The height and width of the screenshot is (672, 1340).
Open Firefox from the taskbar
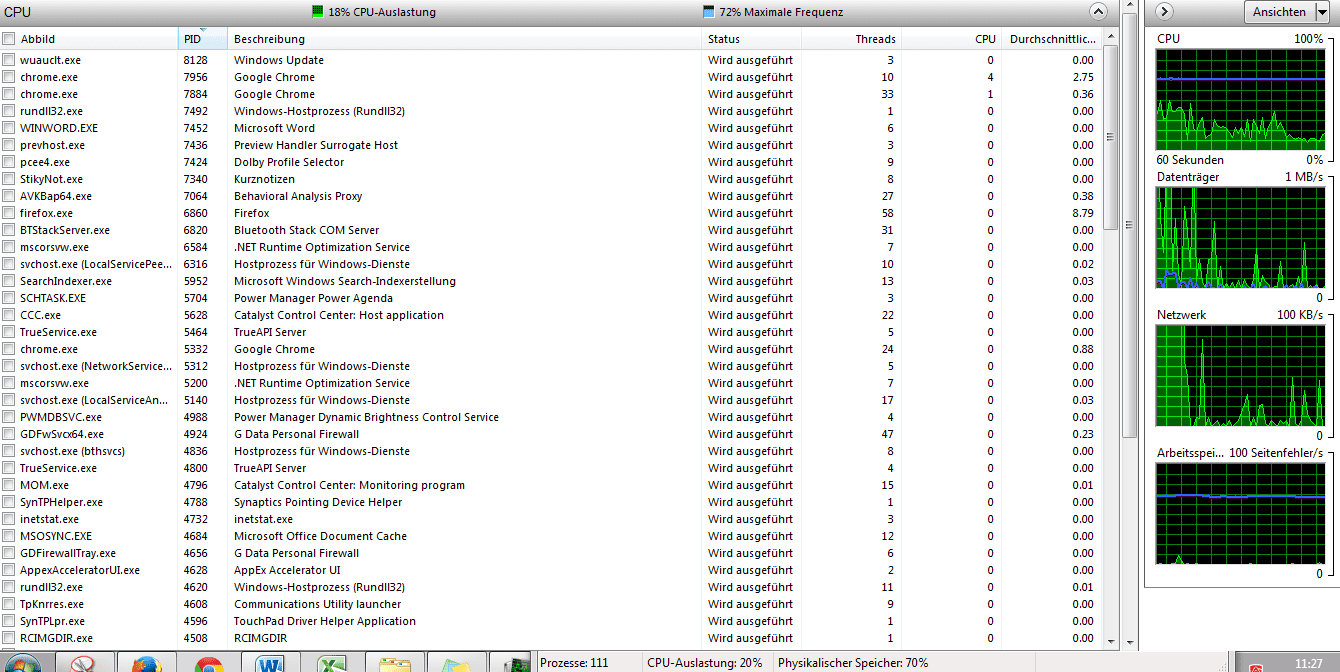point(146,662)
